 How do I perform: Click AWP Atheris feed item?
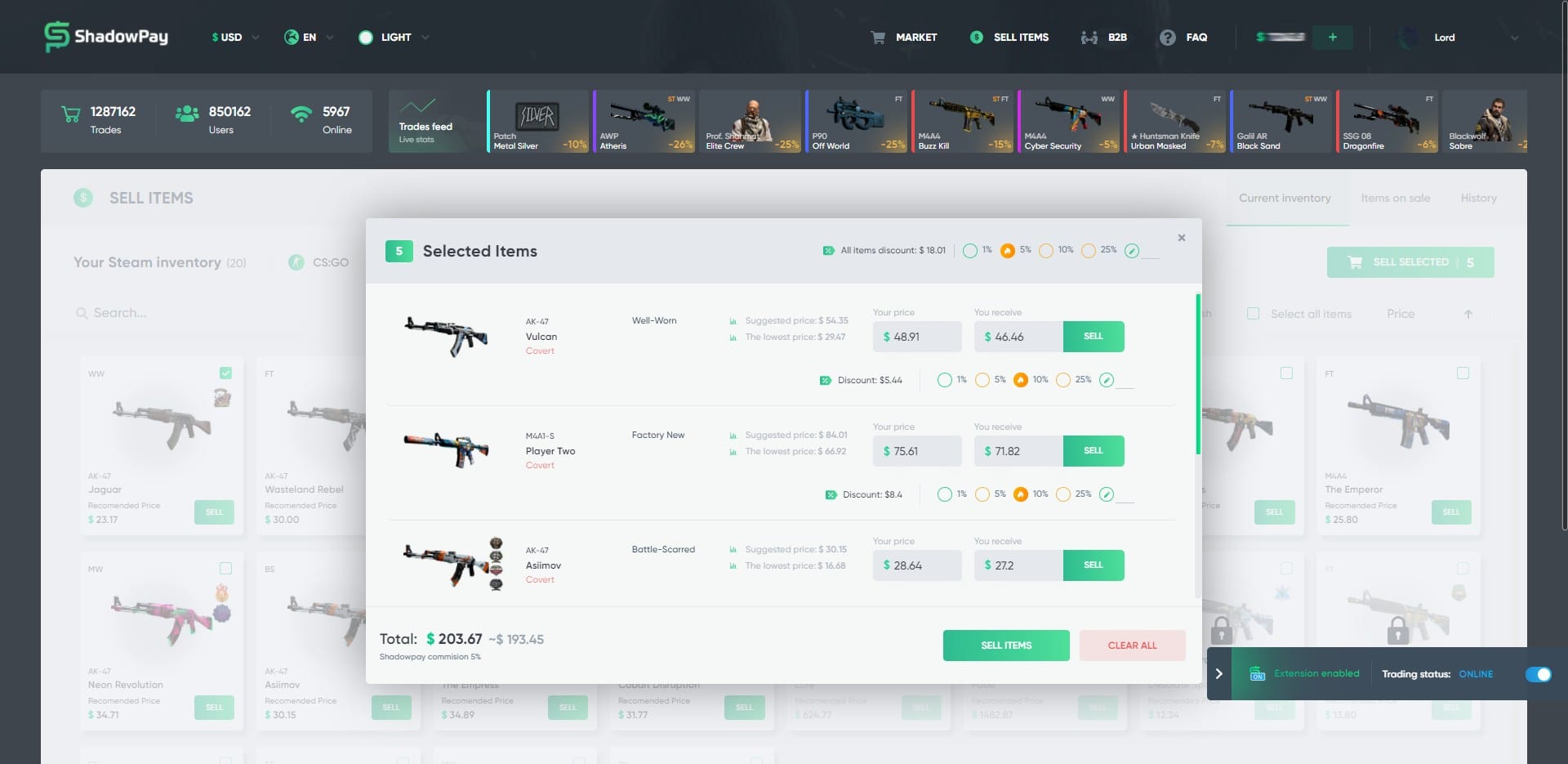click(x=644, y=121)
